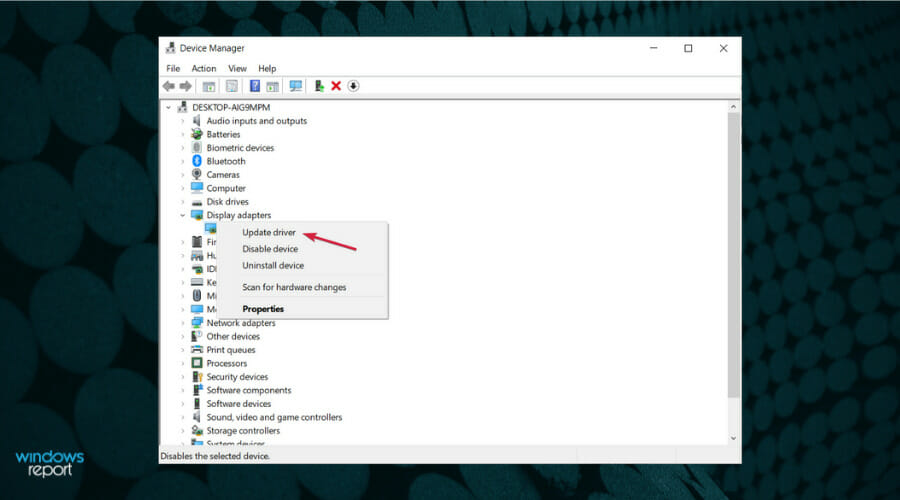The height and width of the screenshot is (500, 900).
Task: Open the Properties toolbar icon
Action: pyautogui.click(x=231, y=86)
